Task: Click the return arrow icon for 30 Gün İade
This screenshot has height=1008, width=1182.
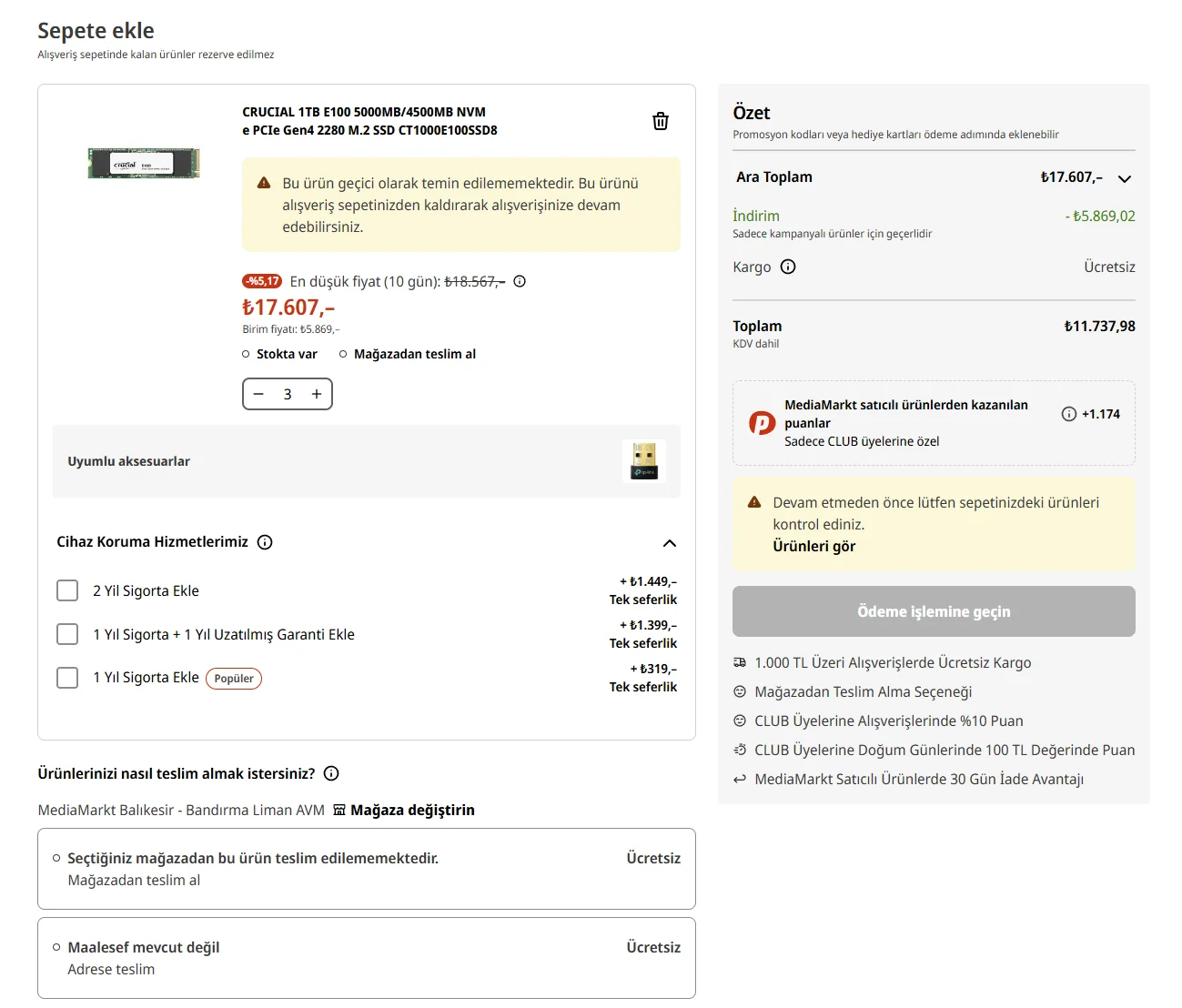Action: (740, 779)
